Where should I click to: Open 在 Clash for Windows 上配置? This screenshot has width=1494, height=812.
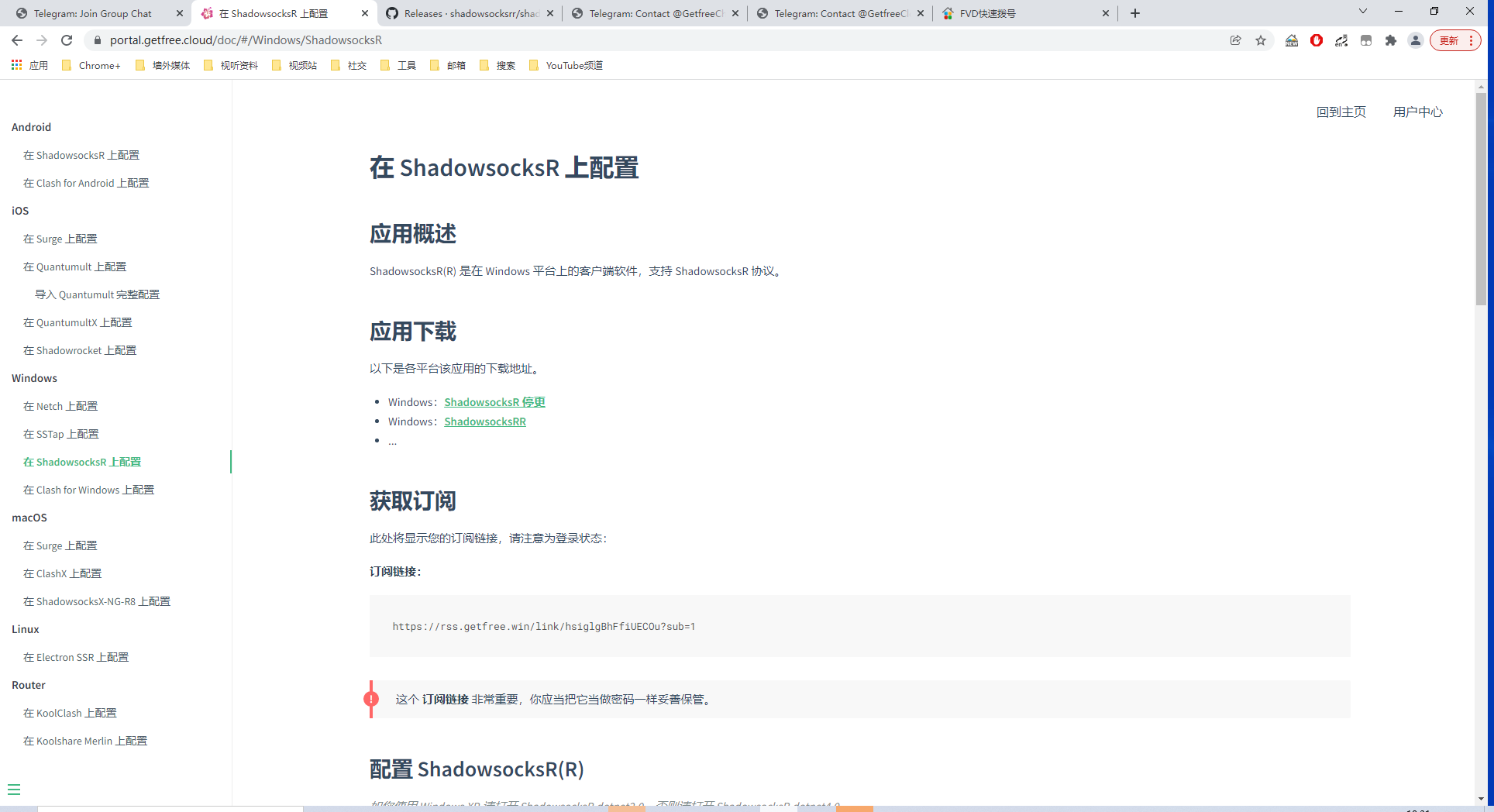(88, 490)
